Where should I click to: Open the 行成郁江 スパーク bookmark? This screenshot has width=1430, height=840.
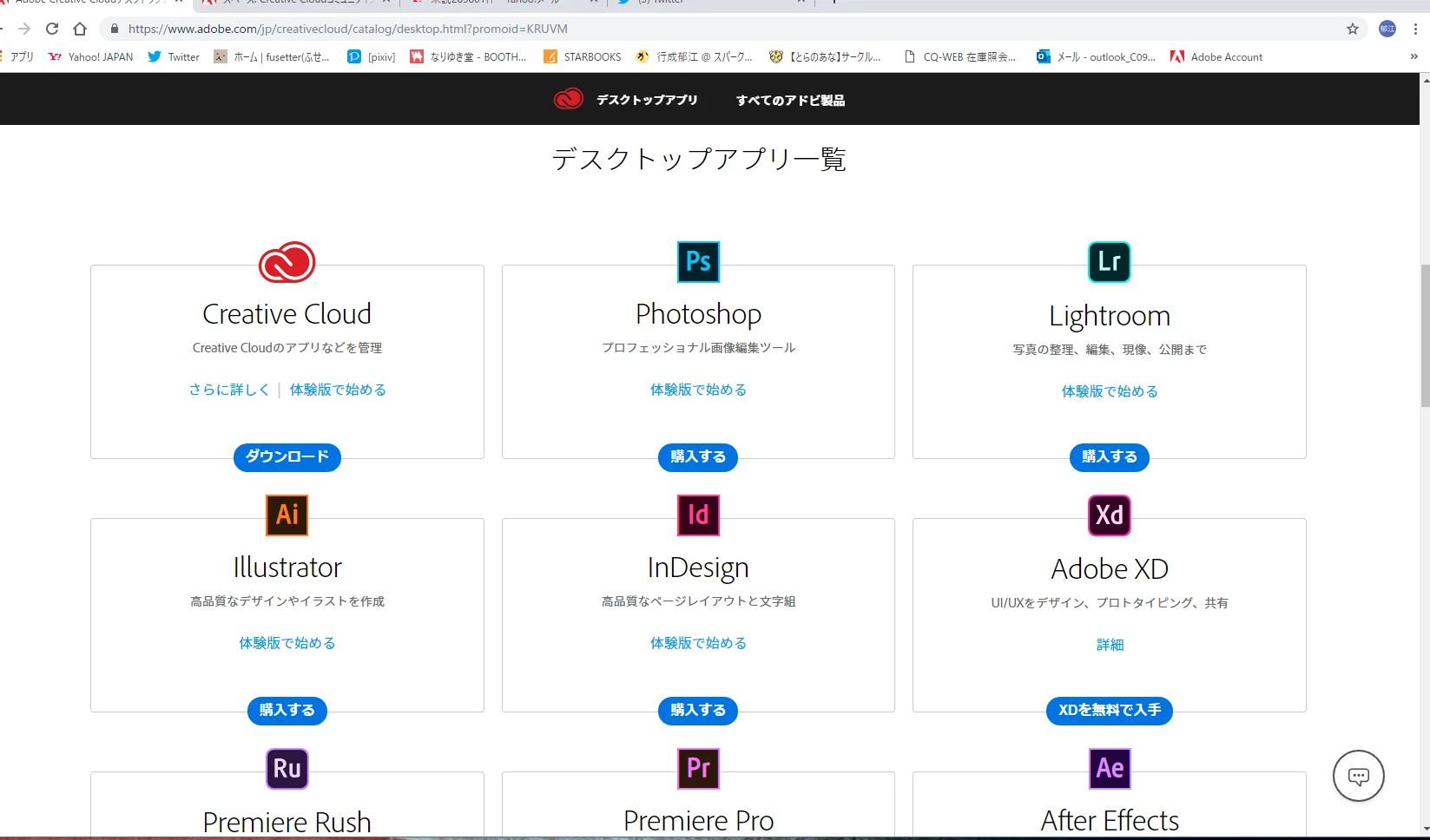click(695, 56)
